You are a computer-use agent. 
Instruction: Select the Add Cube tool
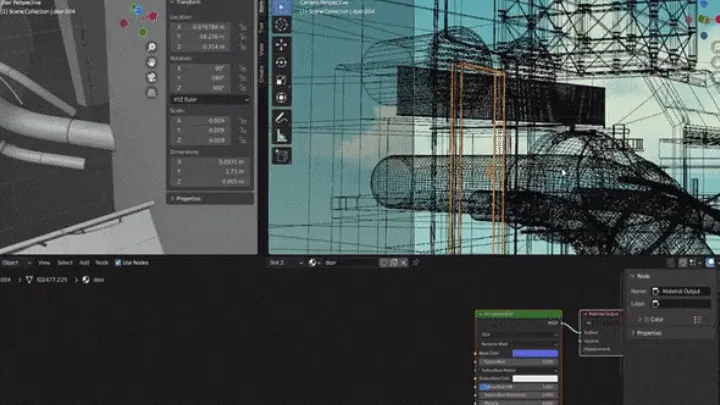(281, 156)
